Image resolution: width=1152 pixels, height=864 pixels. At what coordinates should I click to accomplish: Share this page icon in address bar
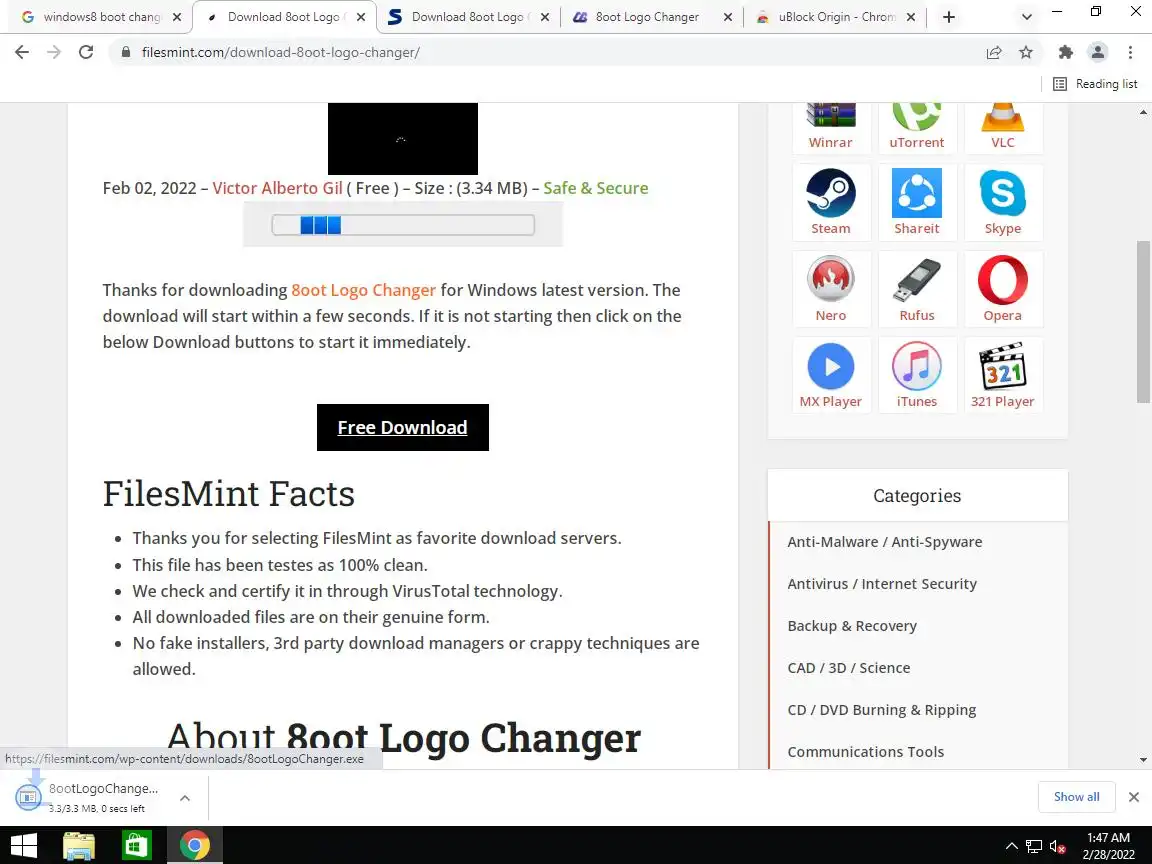(x=994, y=52)
